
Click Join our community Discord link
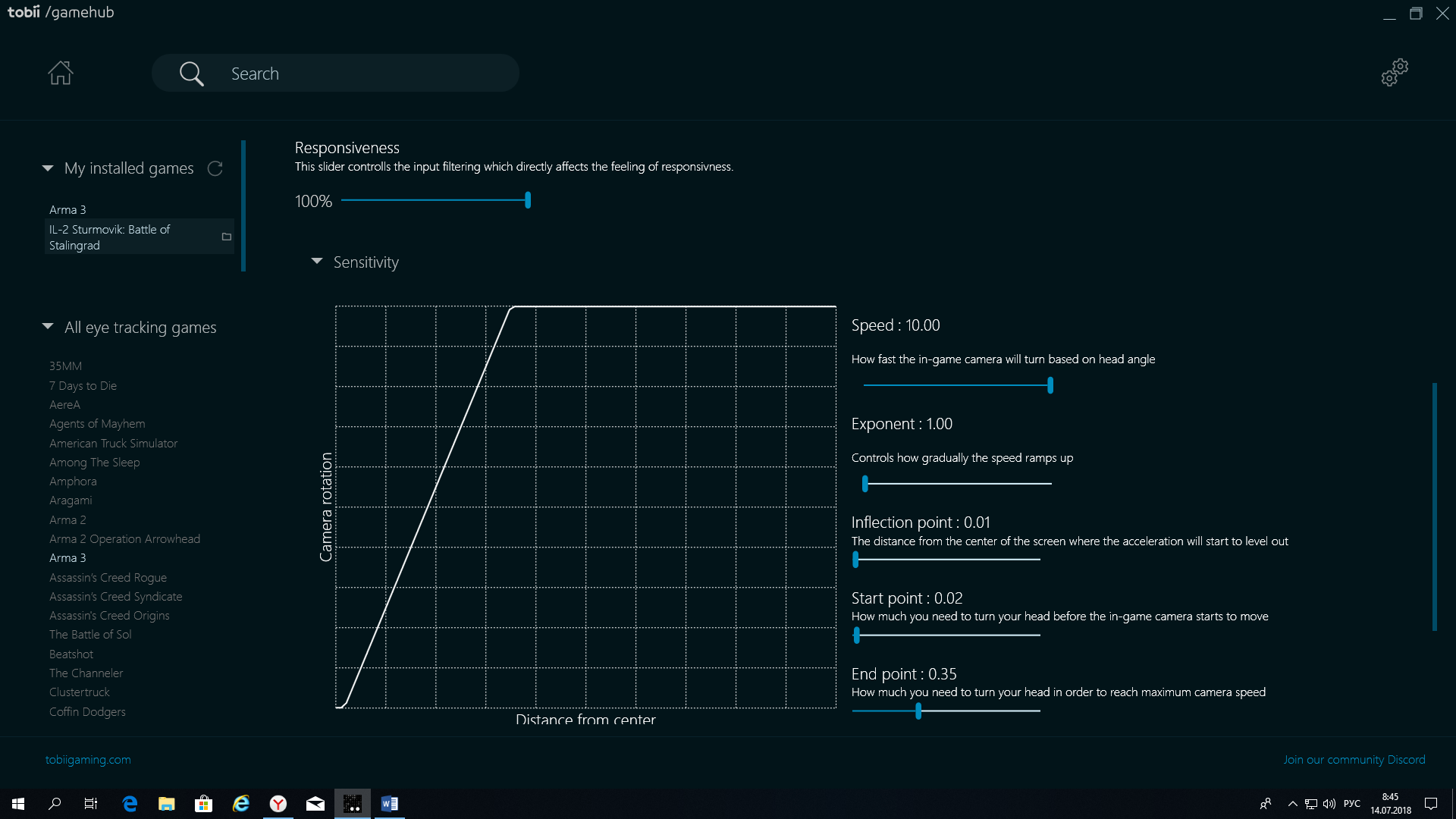(1354, 759)
